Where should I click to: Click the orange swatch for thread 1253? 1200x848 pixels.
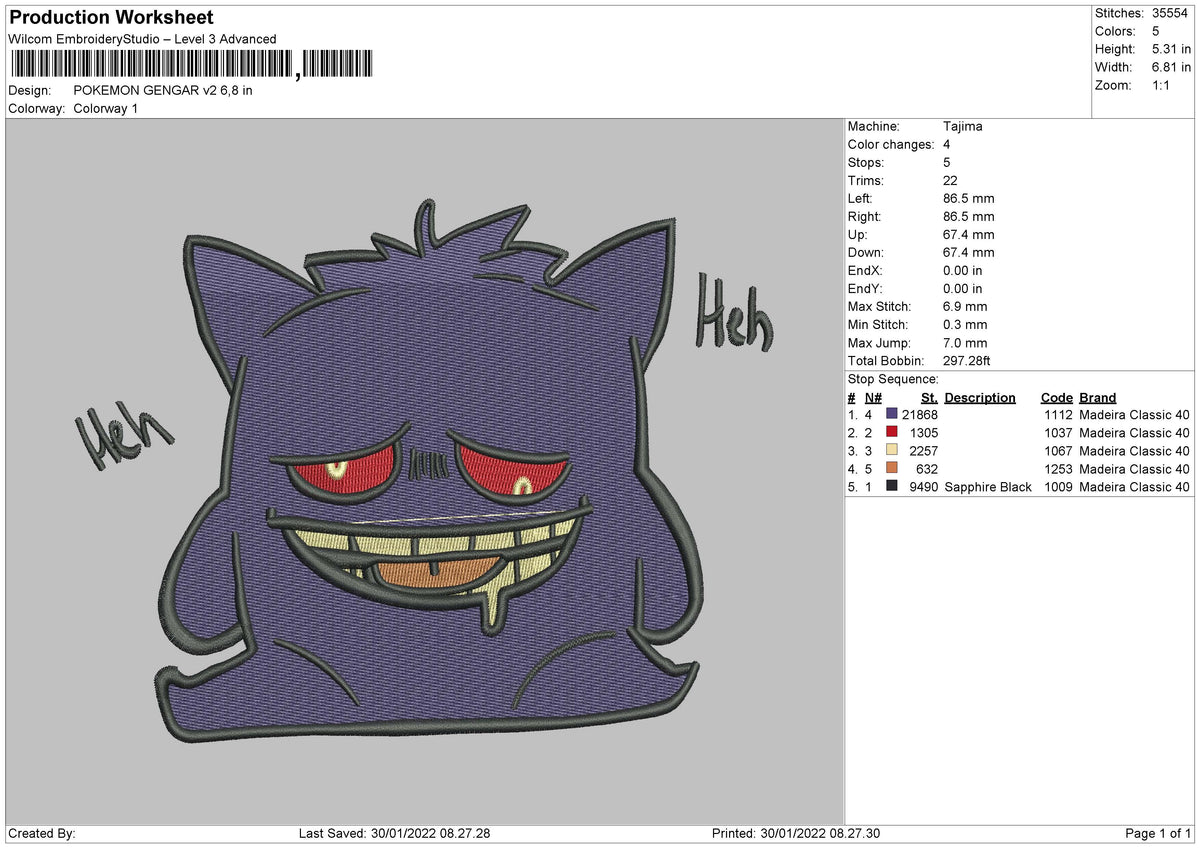click(892, 469)
